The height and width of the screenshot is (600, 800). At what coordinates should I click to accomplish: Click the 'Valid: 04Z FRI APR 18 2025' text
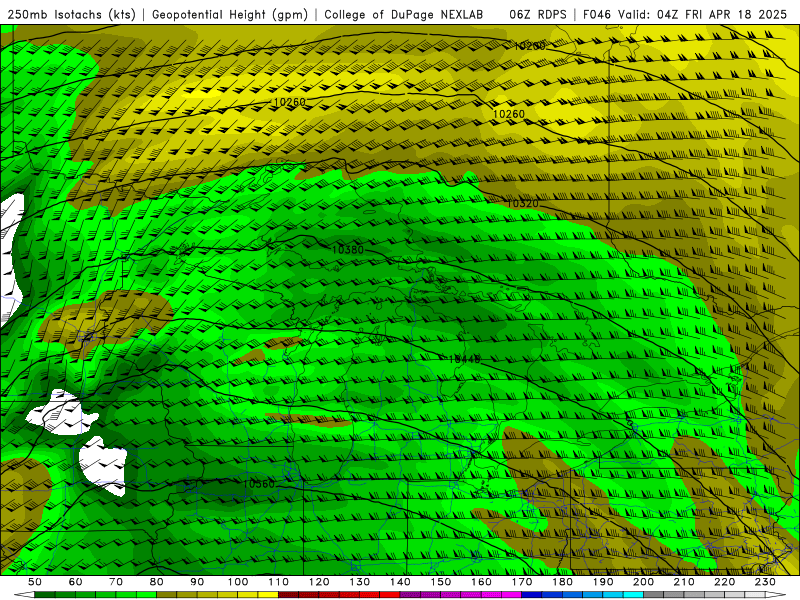coord(703,15)
